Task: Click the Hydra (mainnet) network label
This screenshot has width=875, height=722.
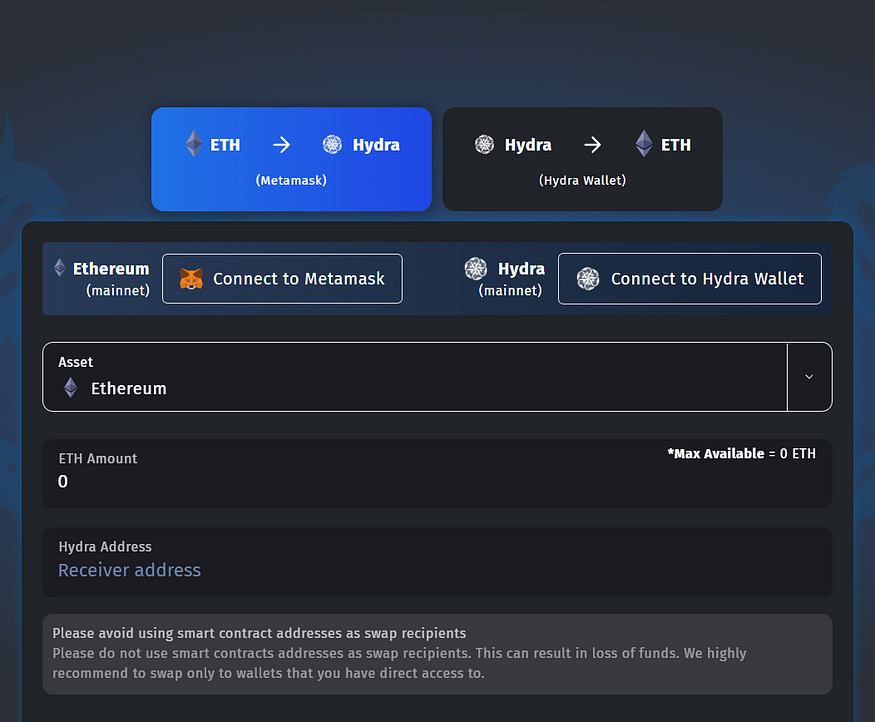Action: [511, 279]
